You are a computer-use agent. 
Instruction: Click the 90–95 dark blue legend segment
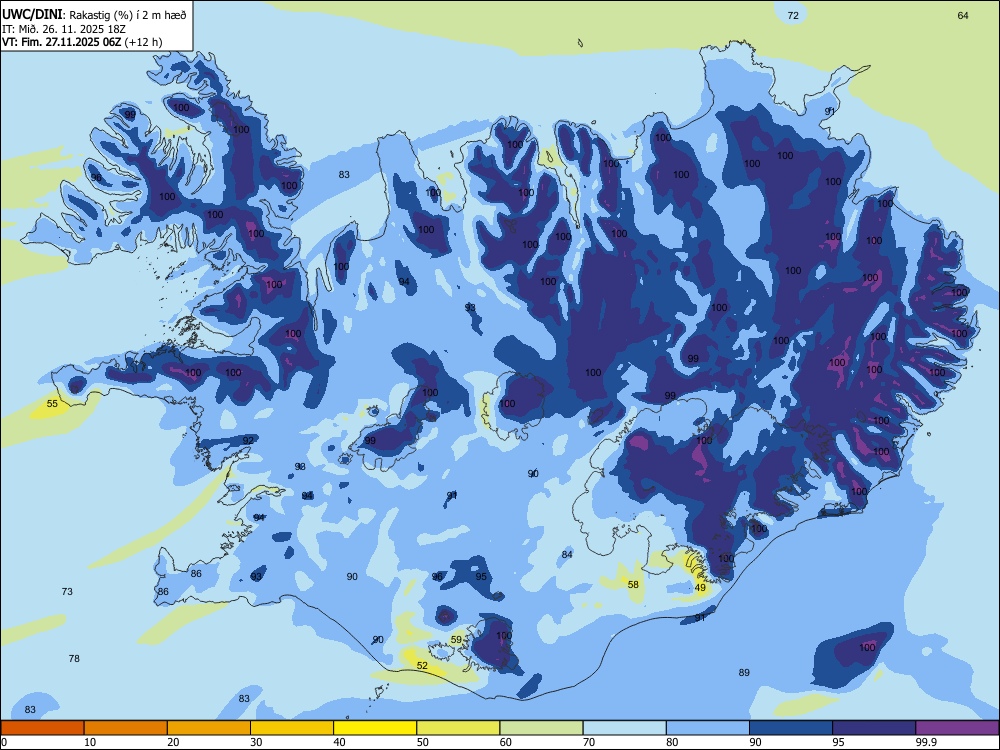point(791,728)
